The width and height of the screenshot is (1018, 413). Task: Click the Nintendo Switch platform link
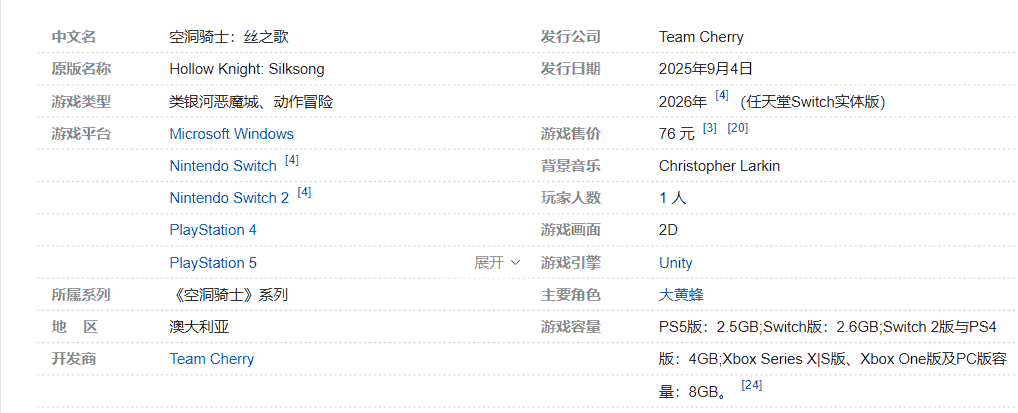[223, 166]
